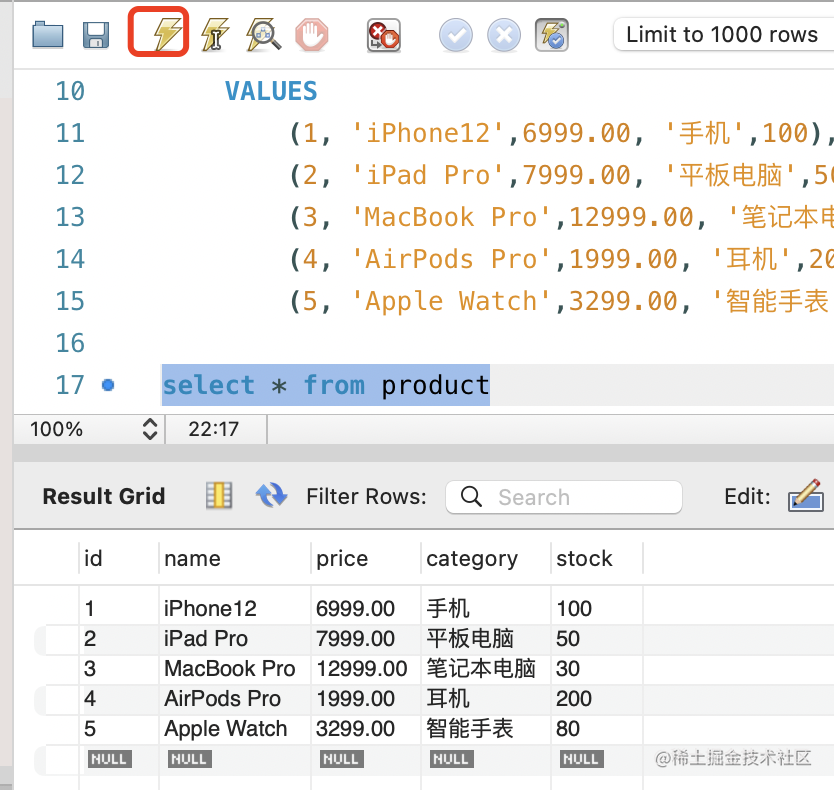Execute statement under keyboard cursor
This screenshot has height=790, width=834.
click(215, 35)
